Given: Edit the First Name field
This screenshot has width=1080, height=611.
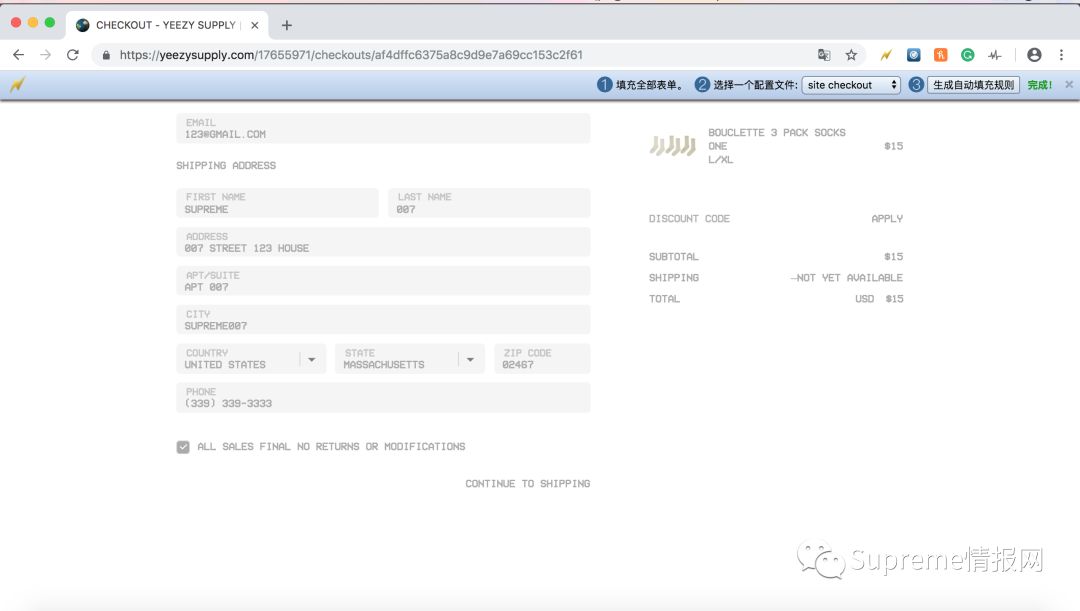Looking at the screenshot, I should point(277,203).
